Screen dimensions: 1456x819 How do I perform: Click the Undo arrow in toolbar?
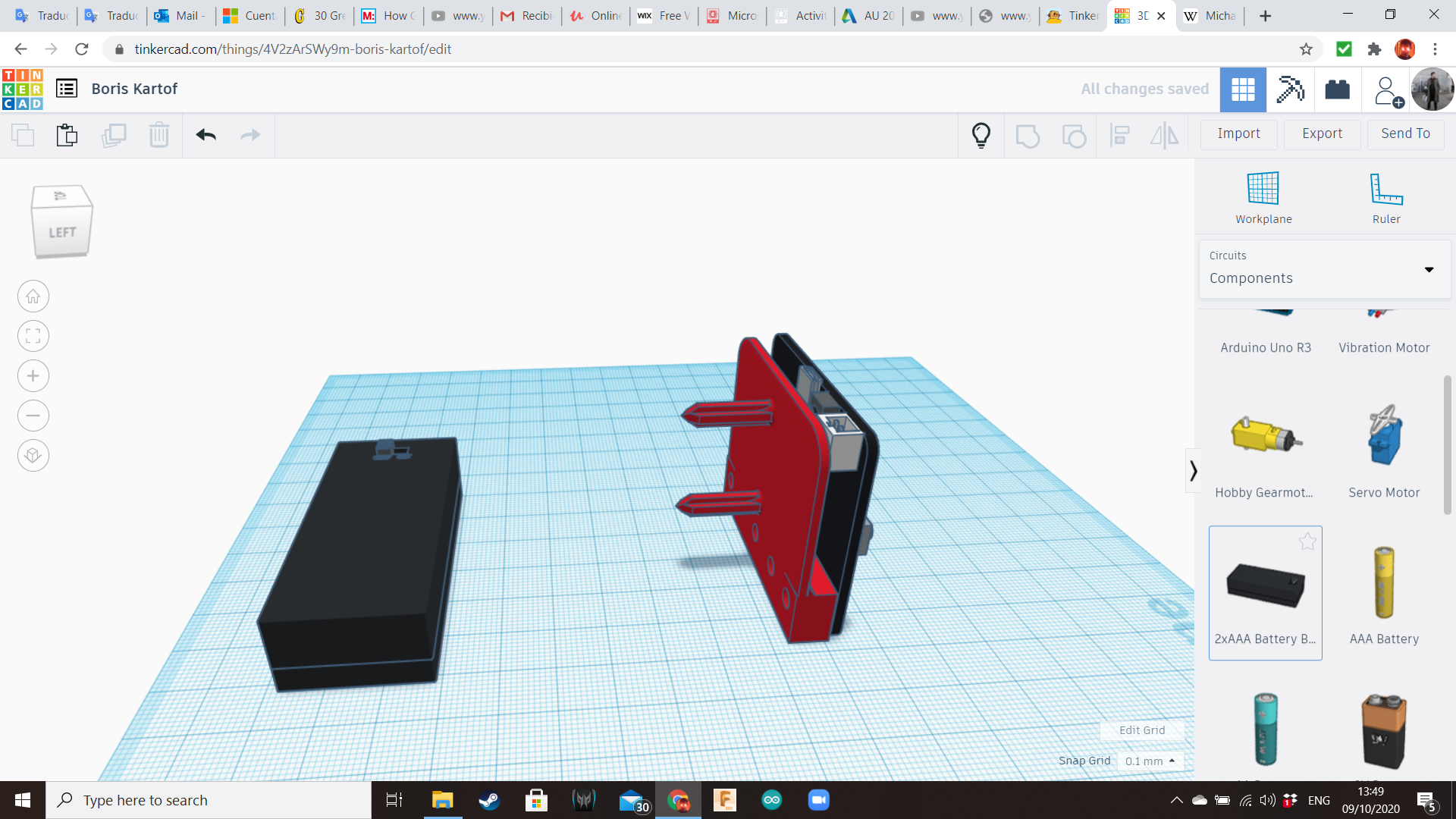pos(206,135)
